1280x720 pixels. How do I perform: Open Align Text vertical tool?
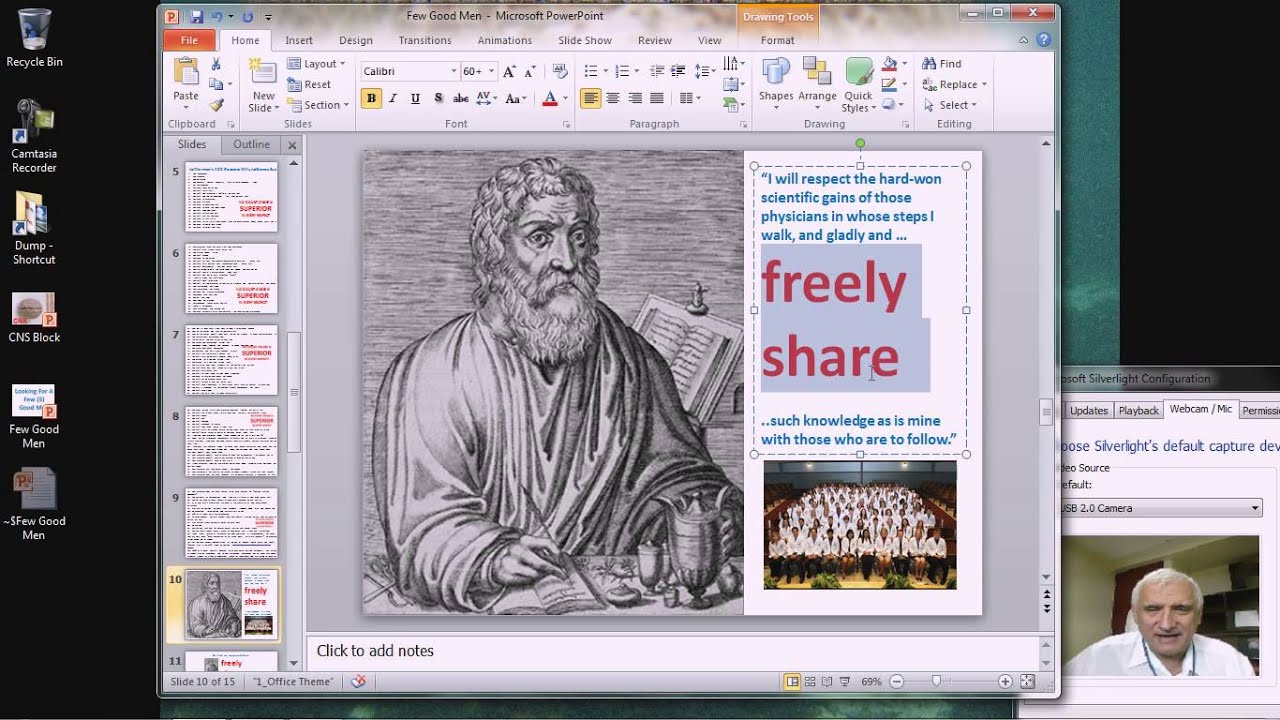pos(733,85)
